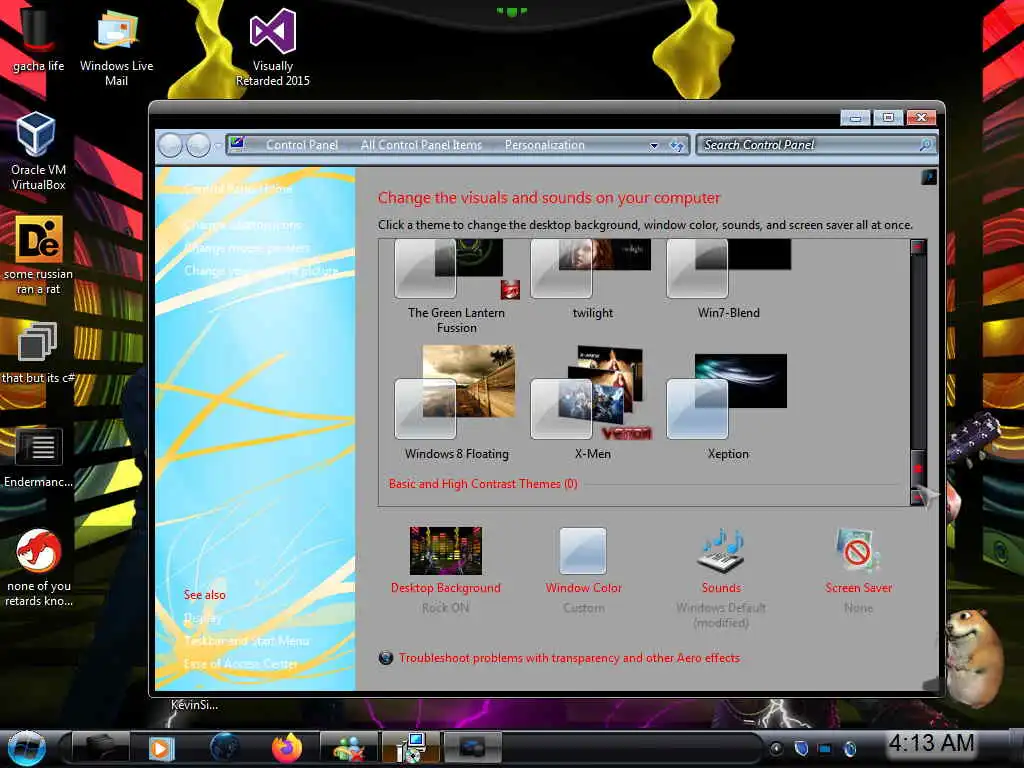Click the Custom window color label
The image size is (1024, 768).
[x=583, y=607]
